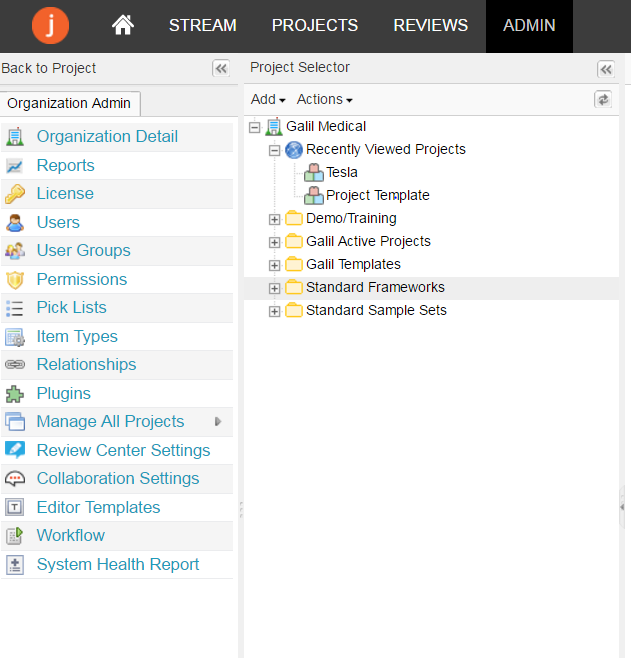
Task: Open the ADMIN menu
Action: pyautogui.click(x=529, y=25)
